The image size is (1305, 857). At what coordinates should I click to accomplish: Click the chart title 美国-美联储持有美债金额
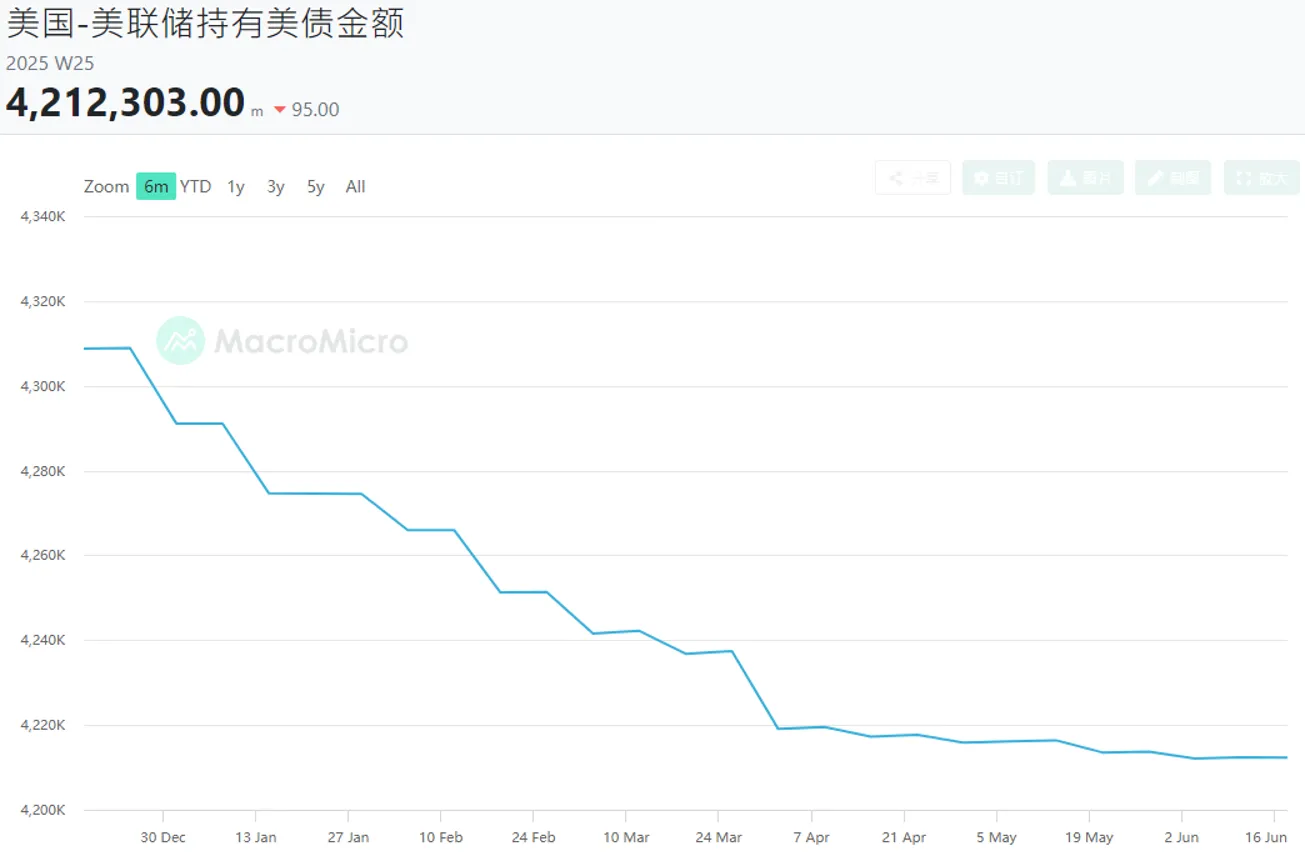pyautogui.click(x=205, y=23)
